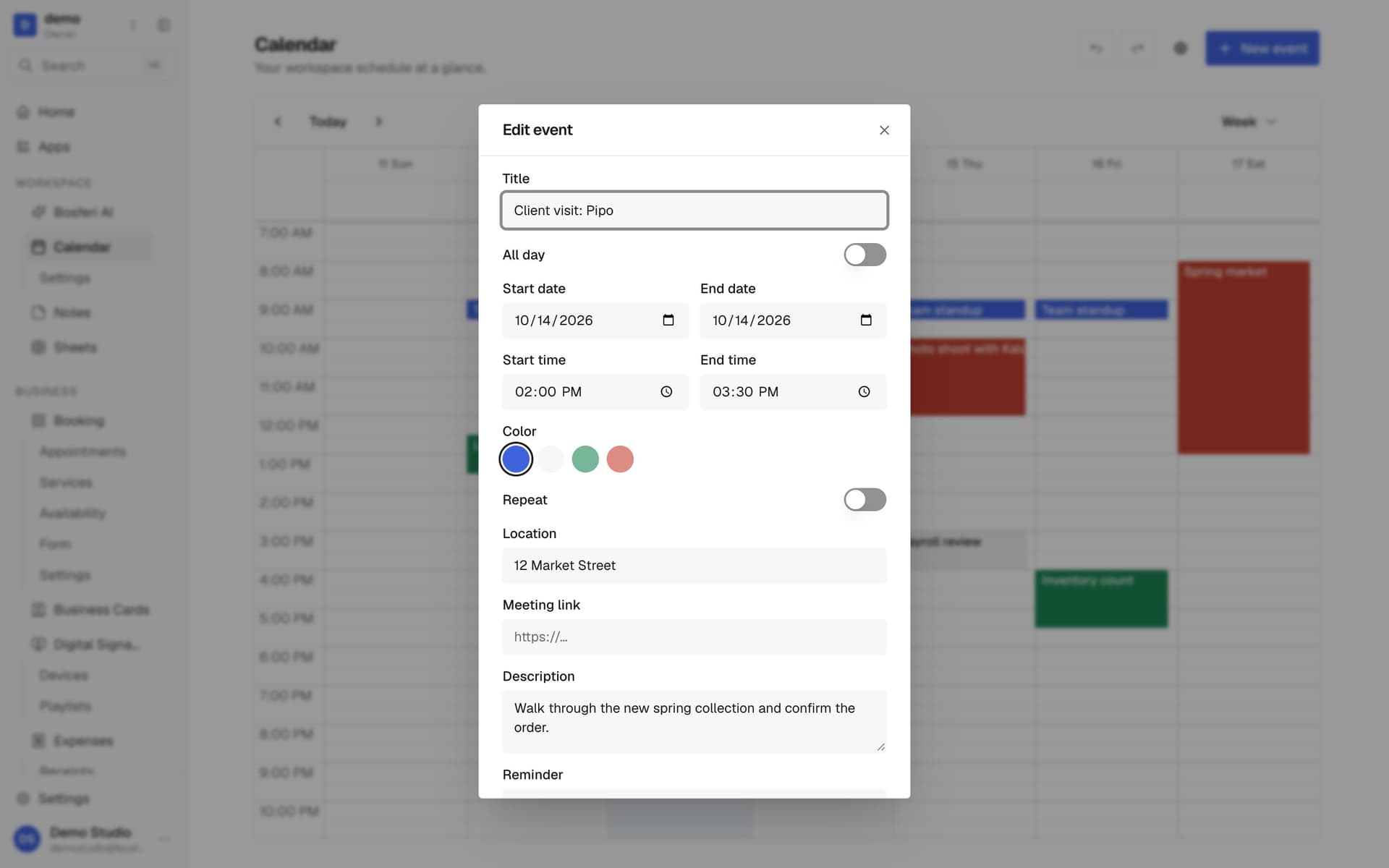Open the Week view dropdown
Image resolution: width=1389 pixels, height=868 pixels.
click(1249, 122)
